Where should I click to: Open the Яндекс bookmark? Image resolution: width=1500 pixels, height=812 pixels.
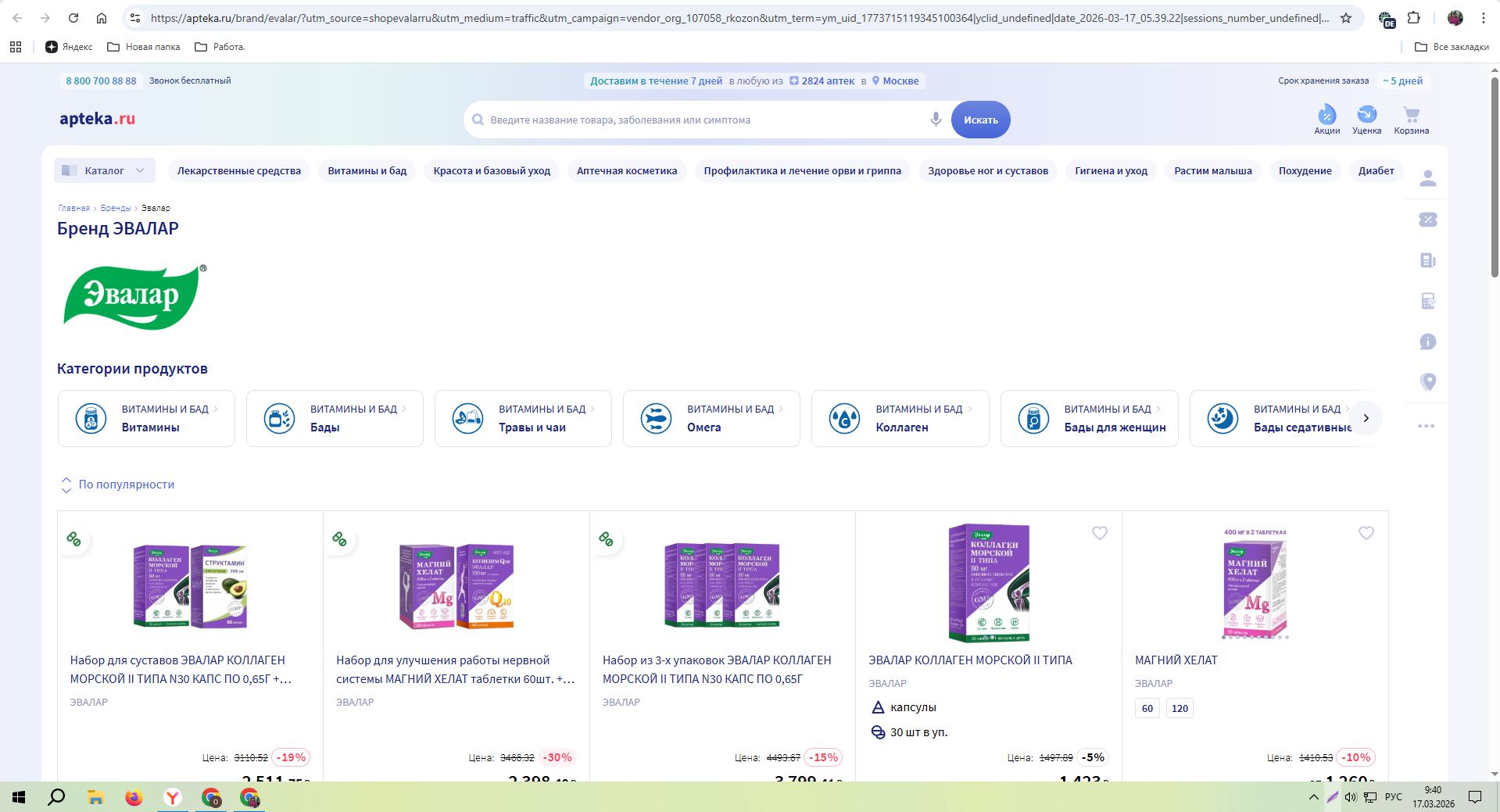tap(69, 47)
